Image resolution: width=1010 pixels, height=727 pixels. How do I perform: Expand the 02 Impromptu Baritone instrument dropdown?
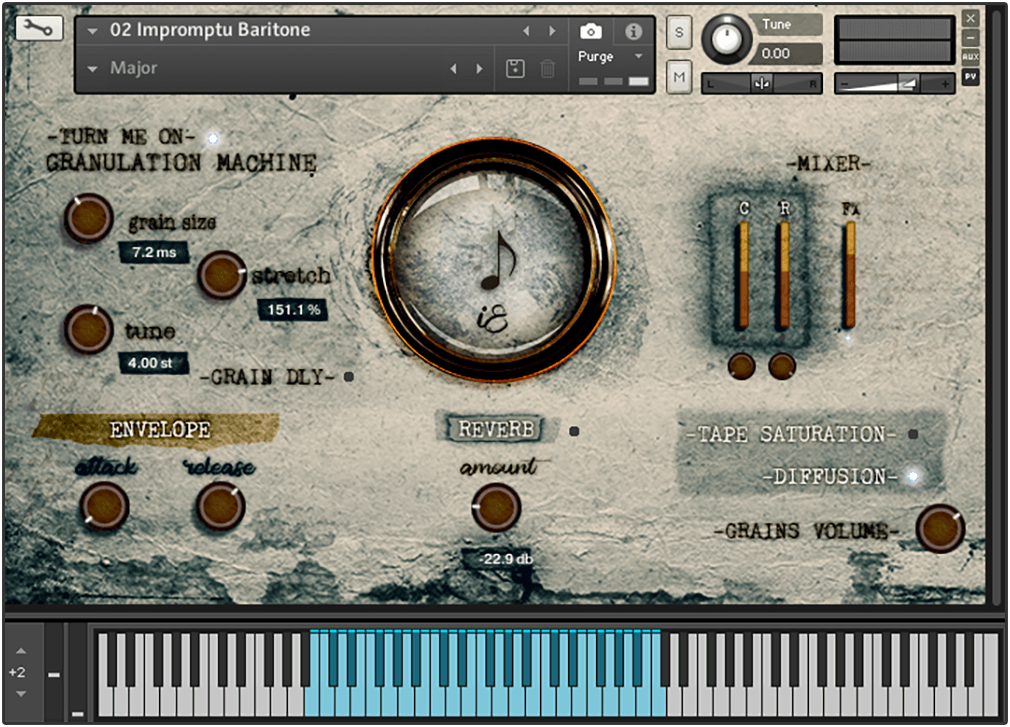[93, 31]
